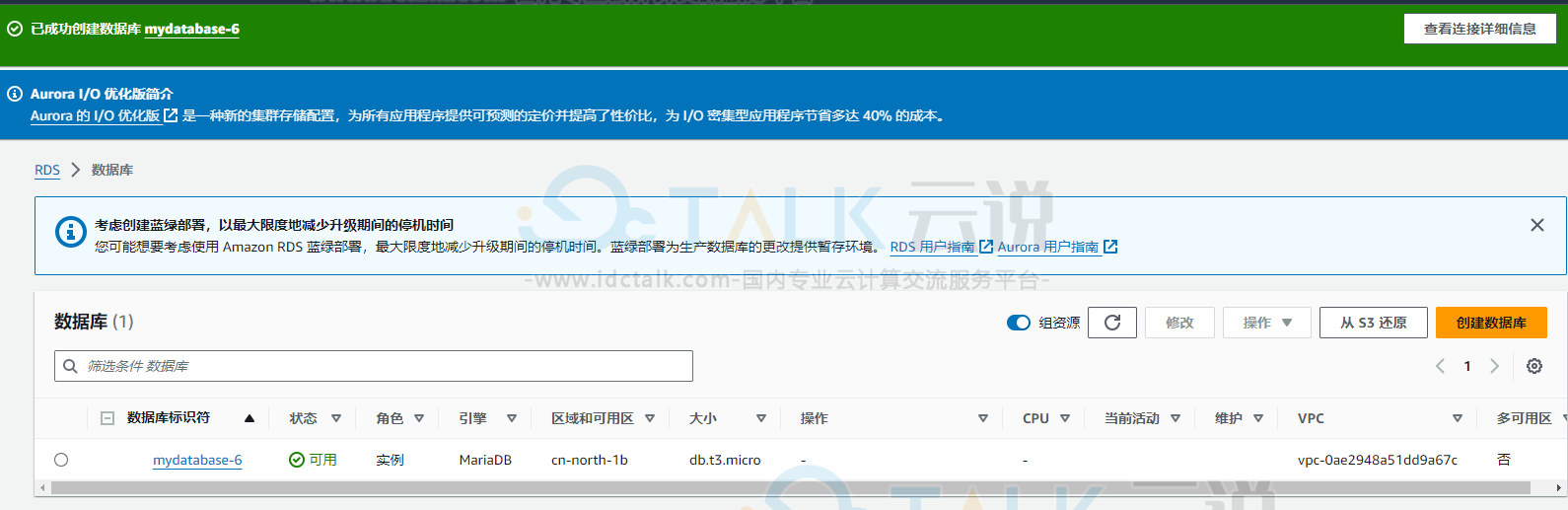
Task: Click the info icon in blue-green deployment notice
Action: (70, 232)
